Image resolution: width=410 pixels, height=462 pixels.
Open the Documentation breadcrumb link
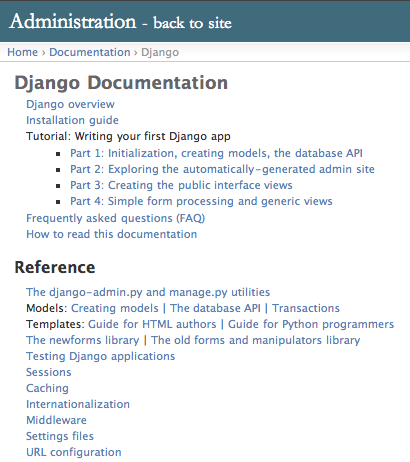click(x=90, y=52)
